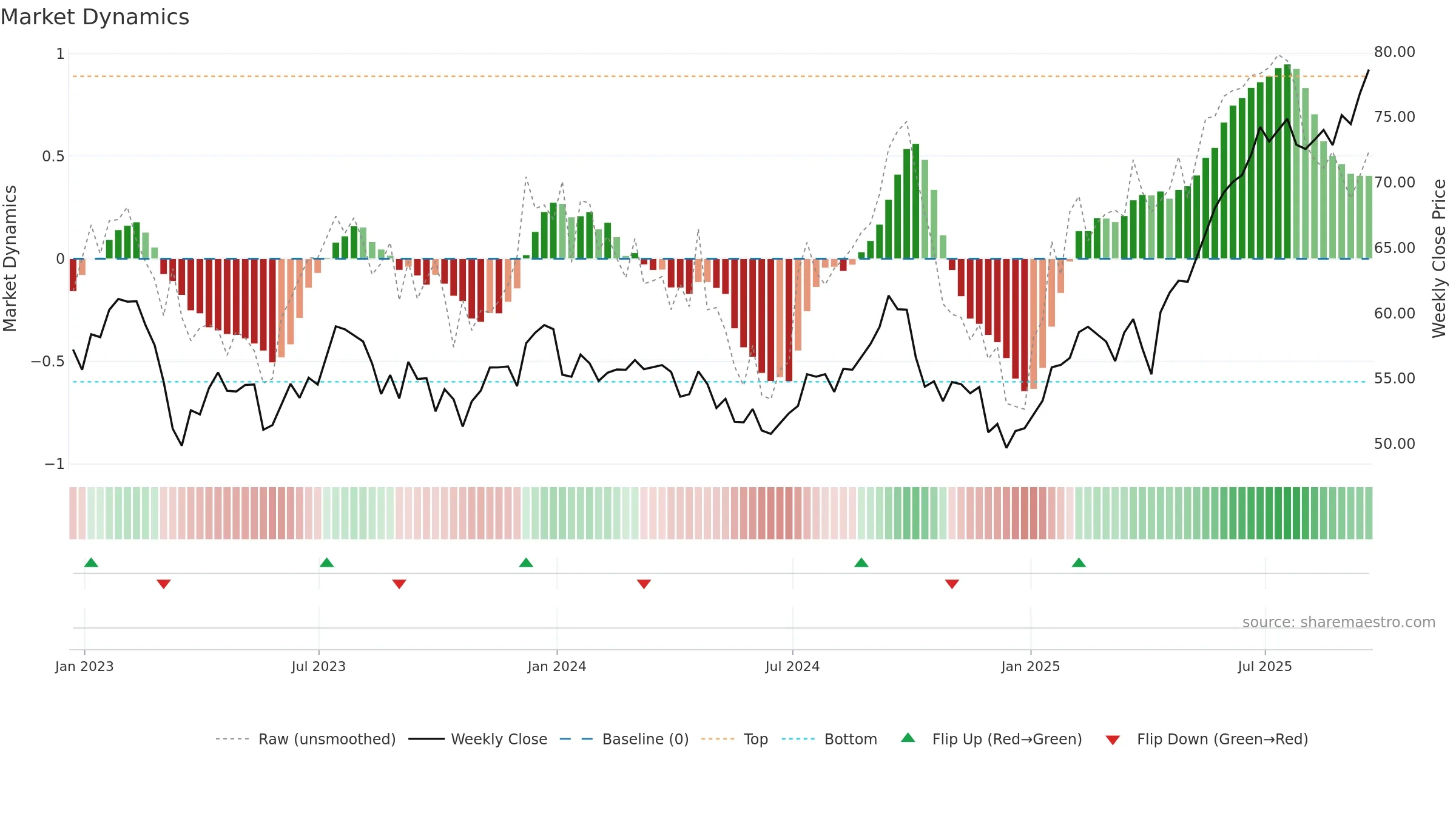Click the final point of the Weekly Close line
1456x819 pixels.
click(x=1369, y=70)
